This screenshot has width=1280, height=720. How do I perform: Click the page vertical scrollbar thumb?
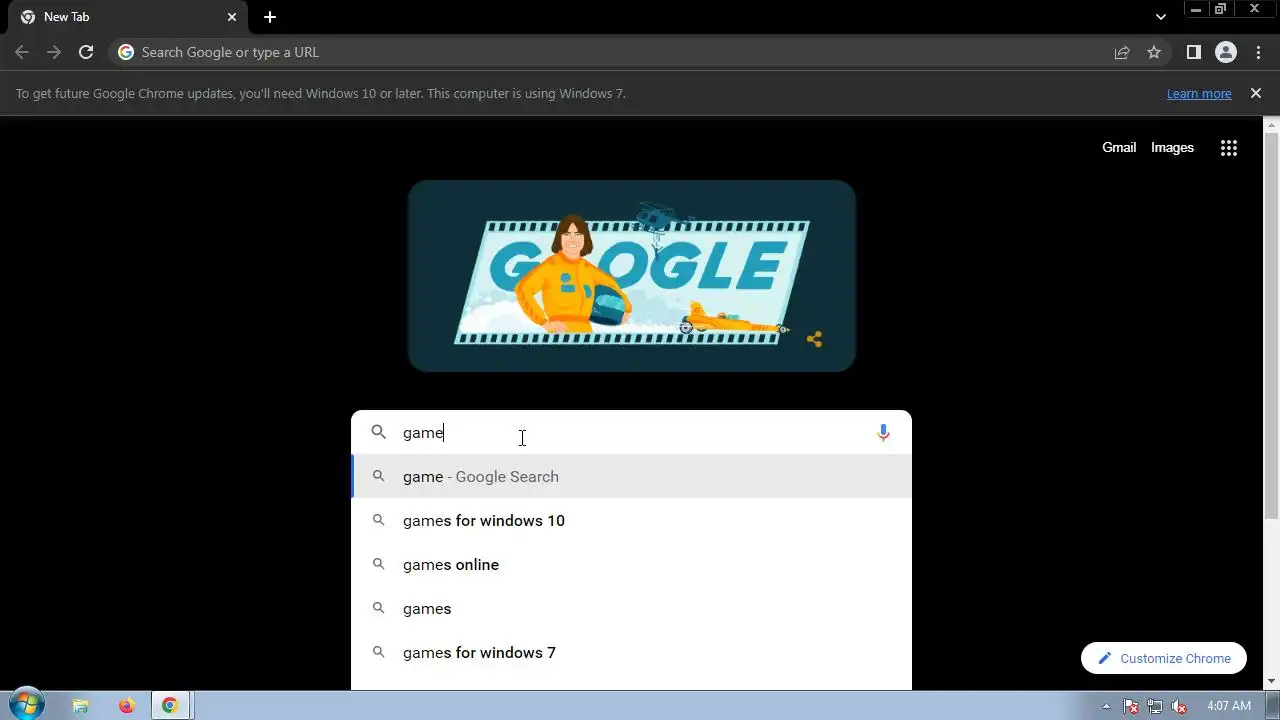(x=1271, y=326)
